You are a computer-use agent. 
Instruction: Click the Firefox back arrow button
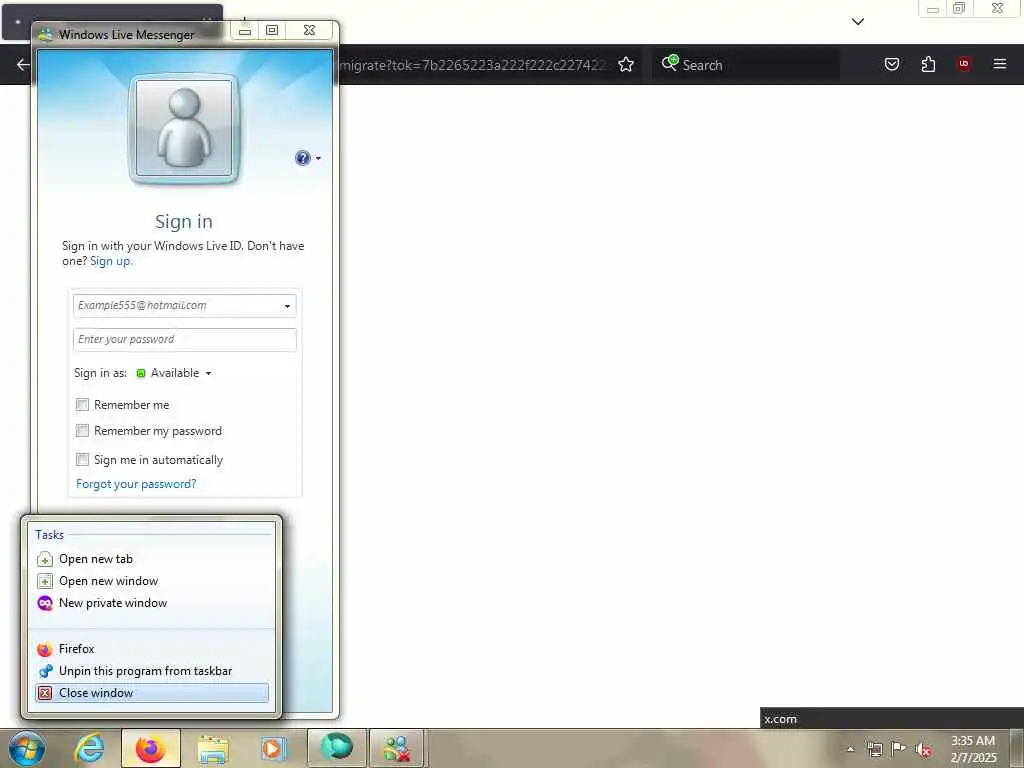tap(23, 65)
